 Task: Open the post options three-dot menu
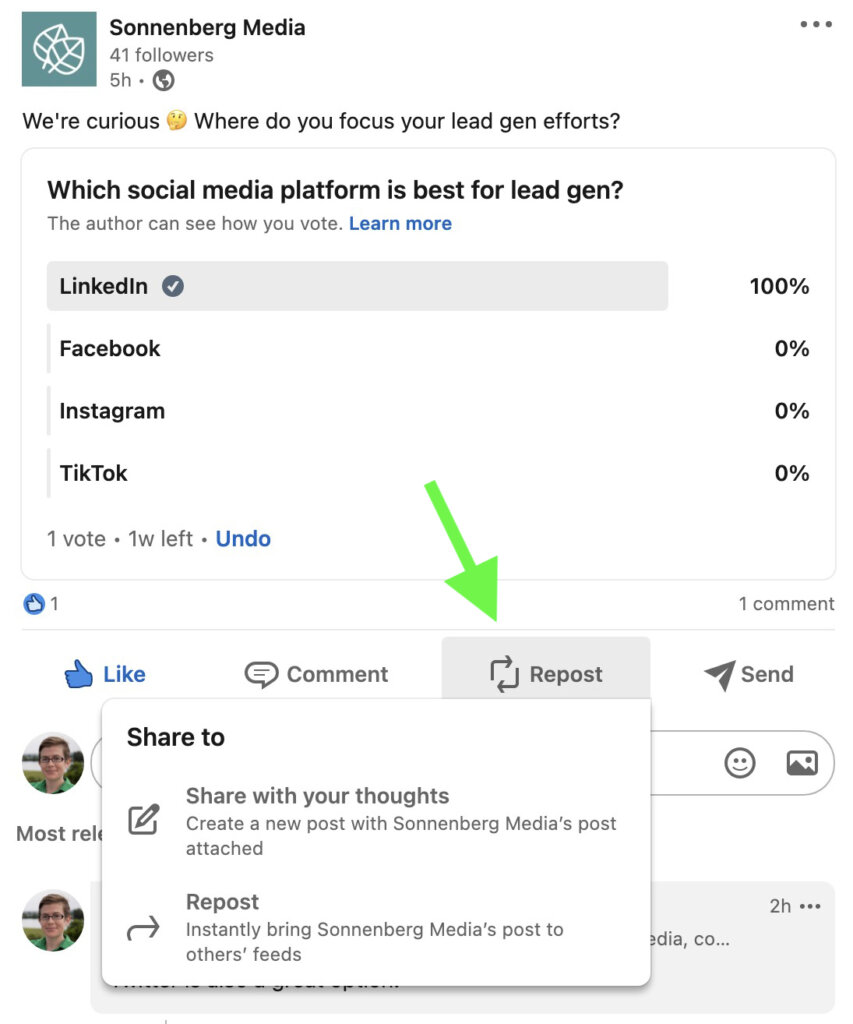click(x=816, y=22)
